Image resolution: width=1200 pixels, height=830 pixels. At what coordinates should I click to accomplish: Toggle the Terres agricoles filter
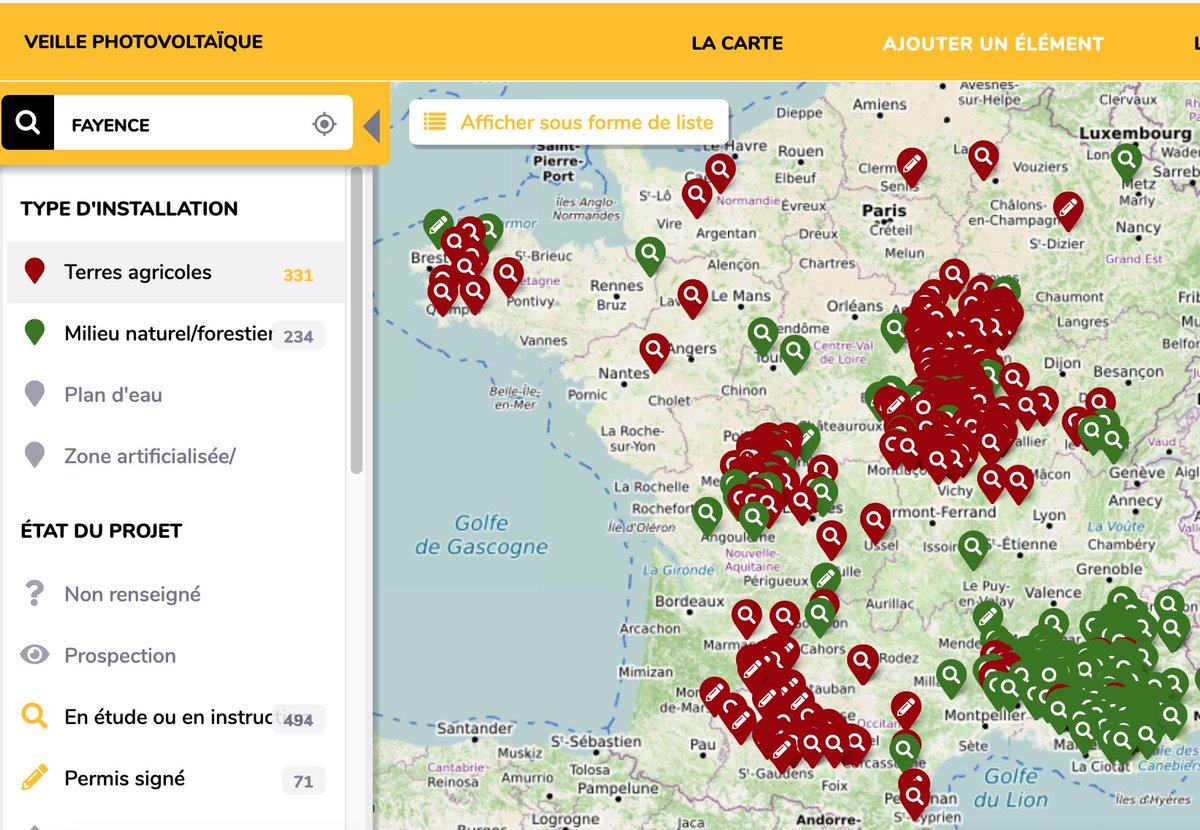(x=176, y=272)
